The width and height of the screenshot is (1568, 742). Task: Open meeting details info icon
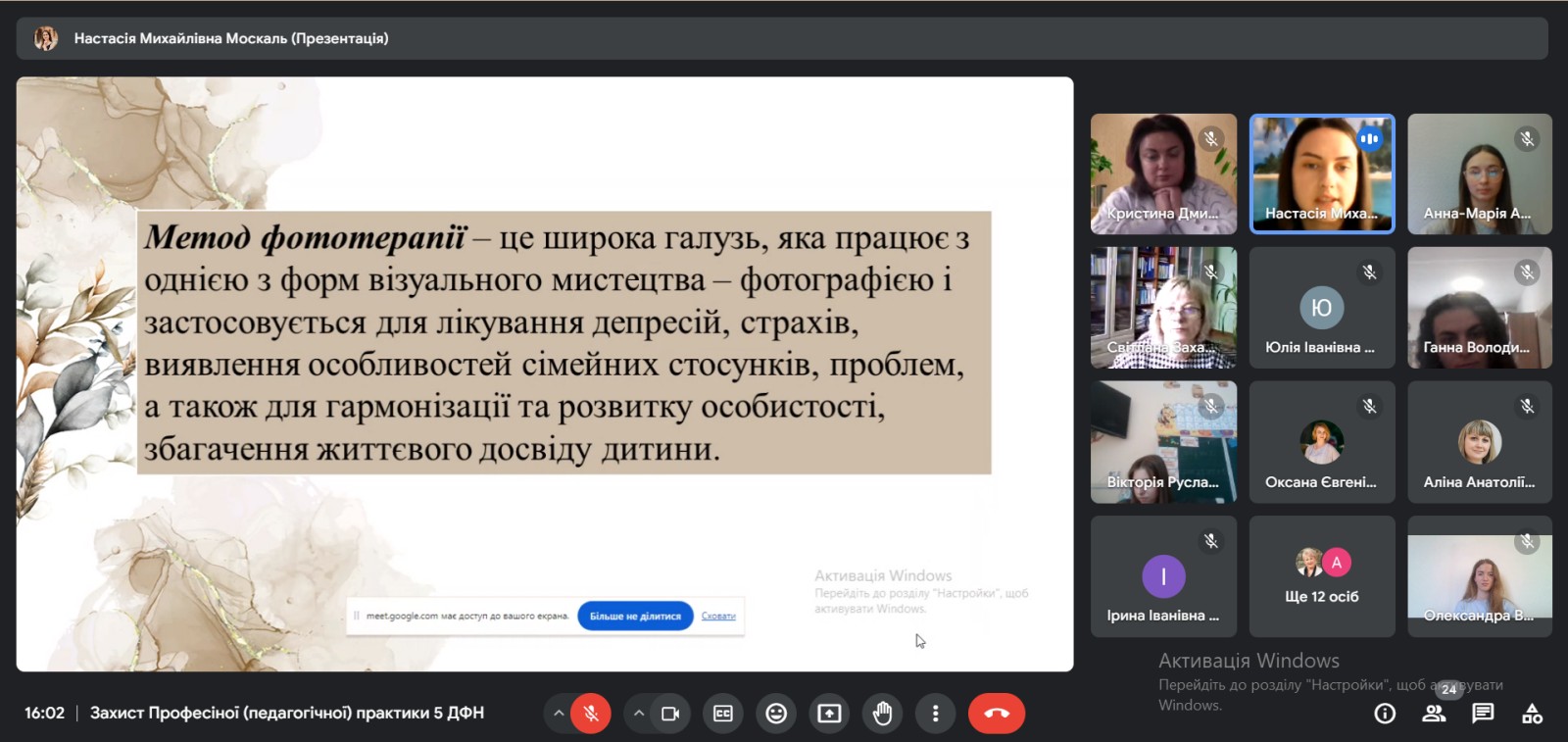1385,714
